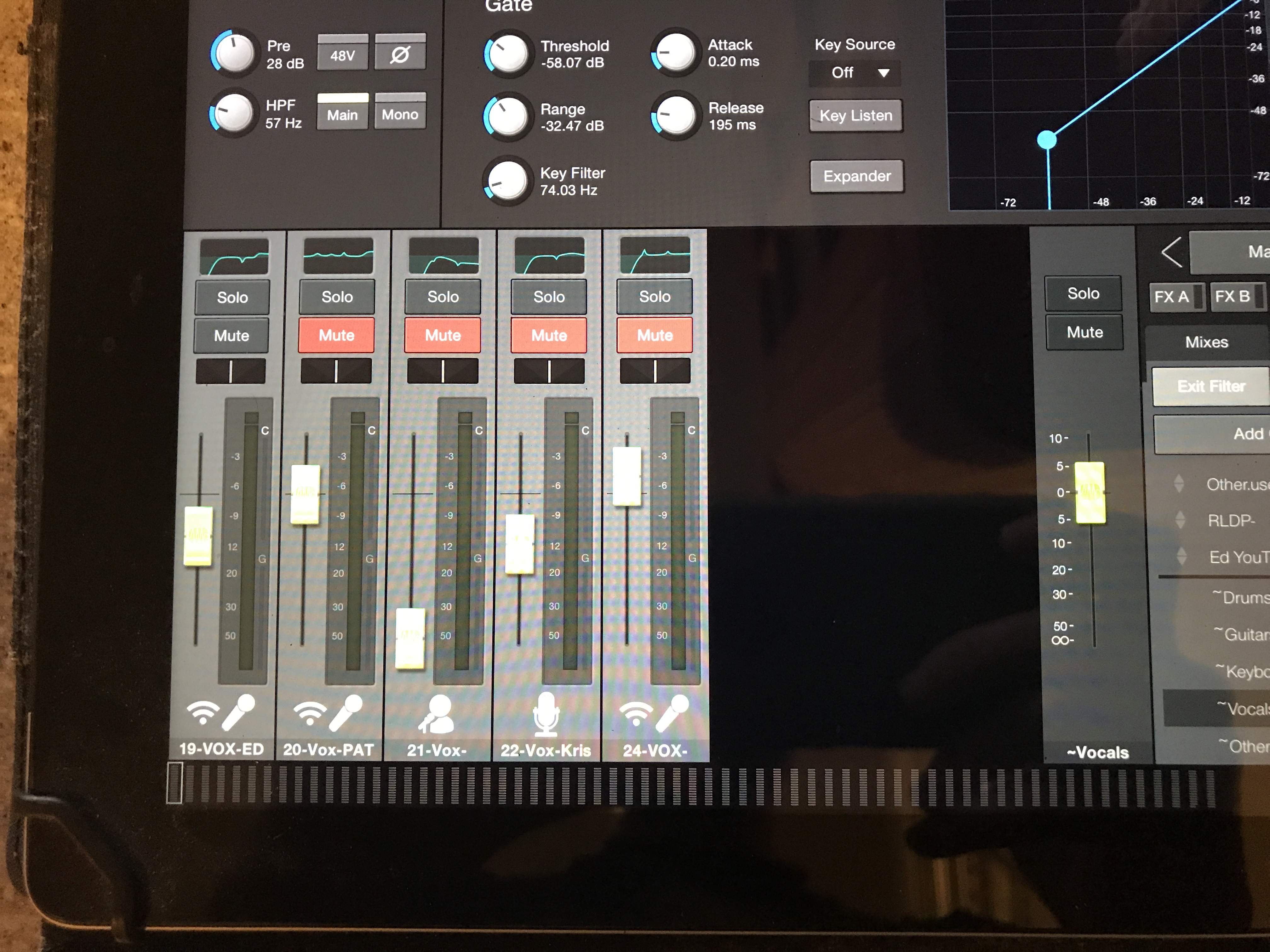This screenshot has height=952, width=1270.
Task: Toggle Main bus assignment
Action: (x=343, y=111)
